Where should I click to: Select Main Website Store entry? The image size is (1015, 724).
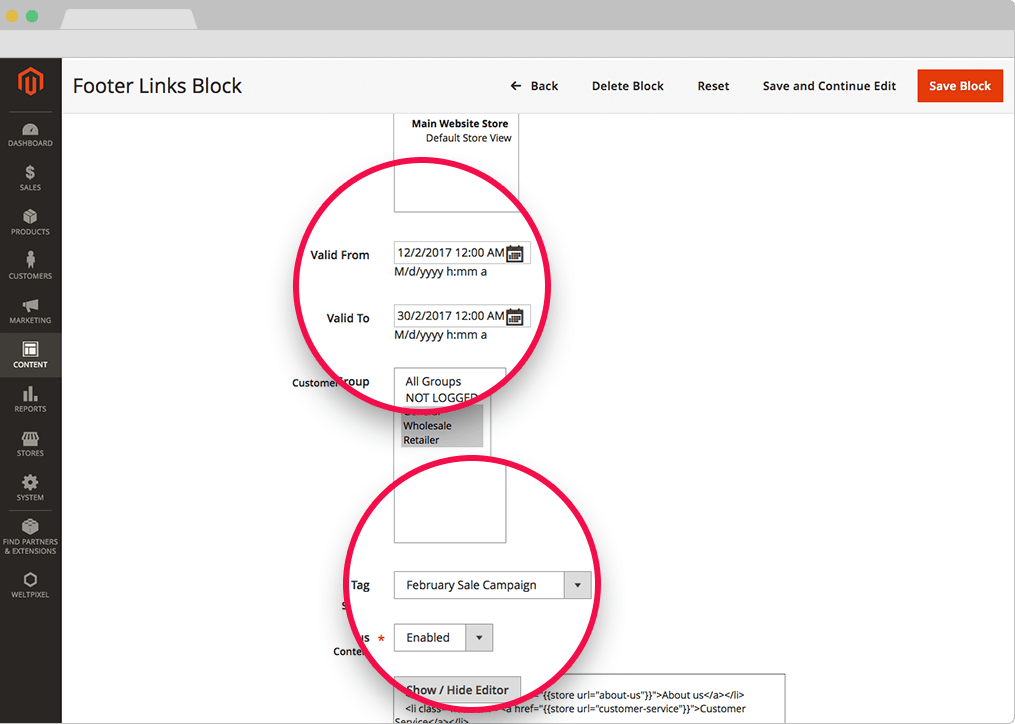(x=460, y=123)
